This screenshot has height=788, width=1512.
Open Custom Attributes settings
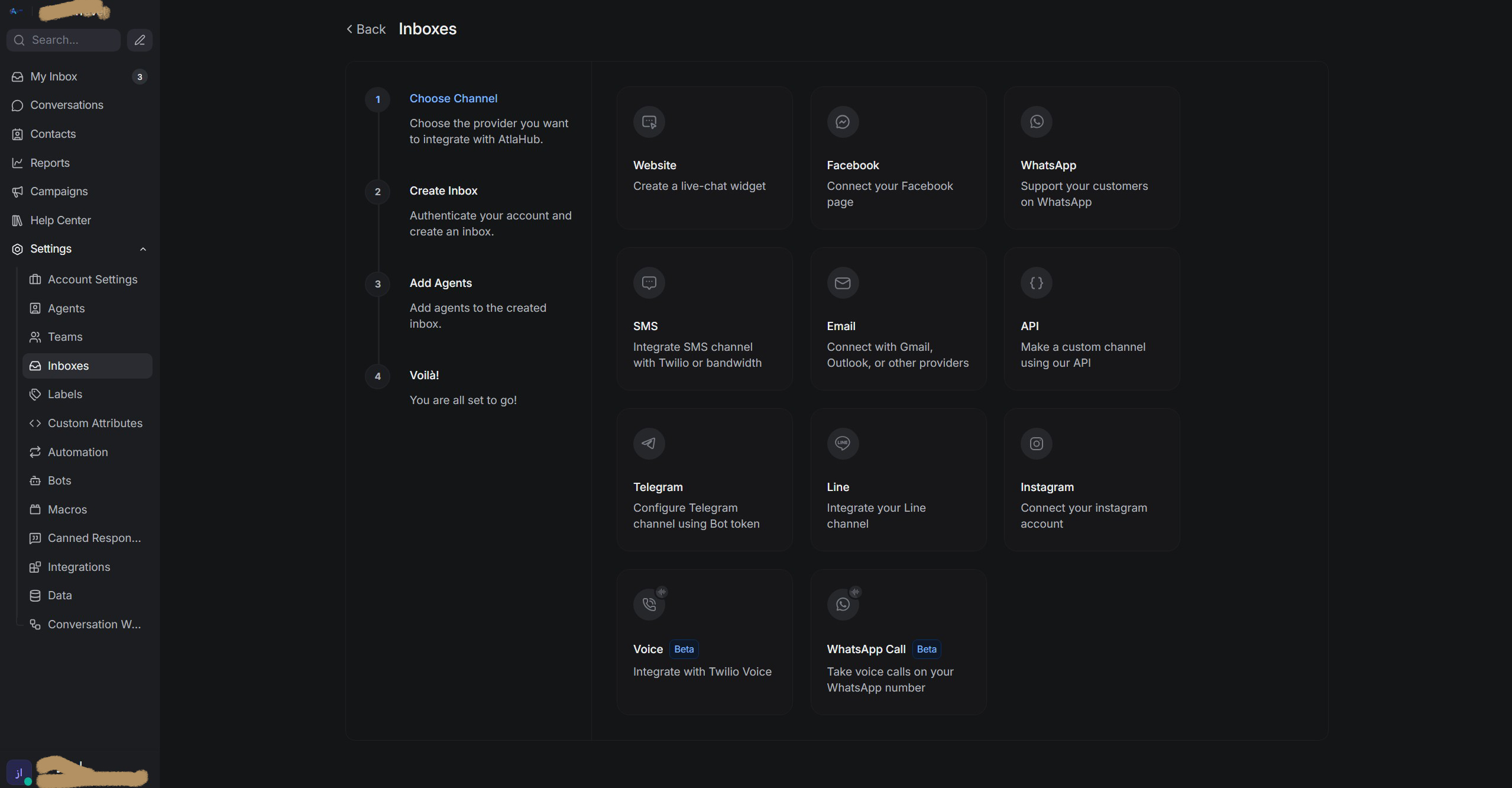pyautogui.click(x=88, y=423)
